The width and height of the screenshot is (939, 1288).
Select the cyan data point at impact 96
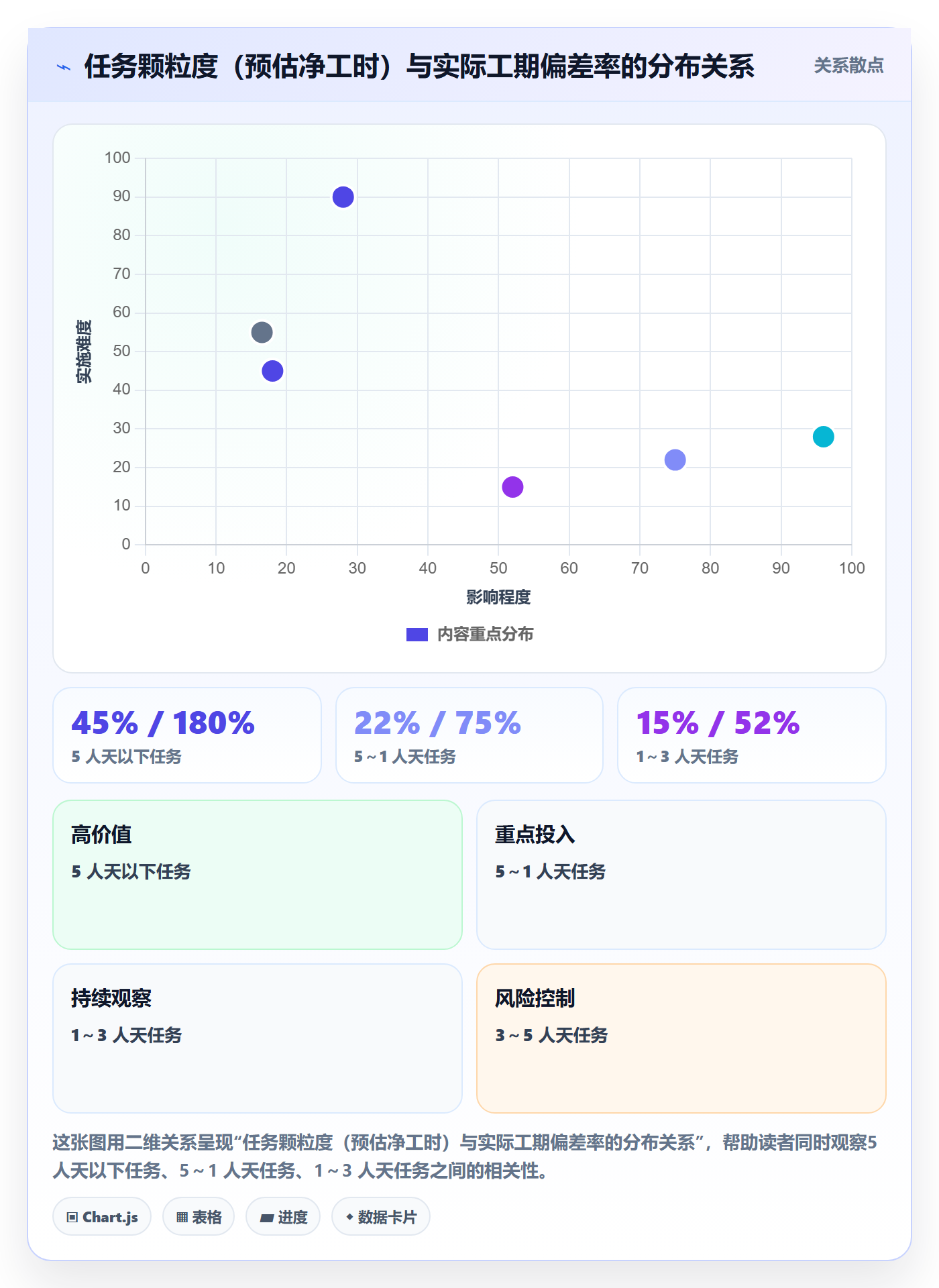823,437
